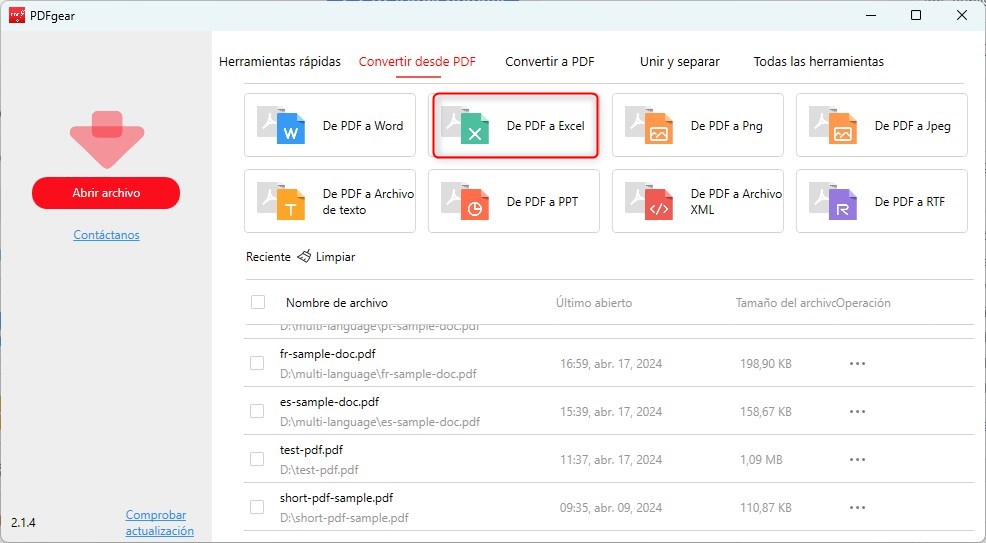Check the test-pdf.pdf checkbox
Image resolution: width=986 pixels, height=543 pixels.
click(x=257, y=459)
